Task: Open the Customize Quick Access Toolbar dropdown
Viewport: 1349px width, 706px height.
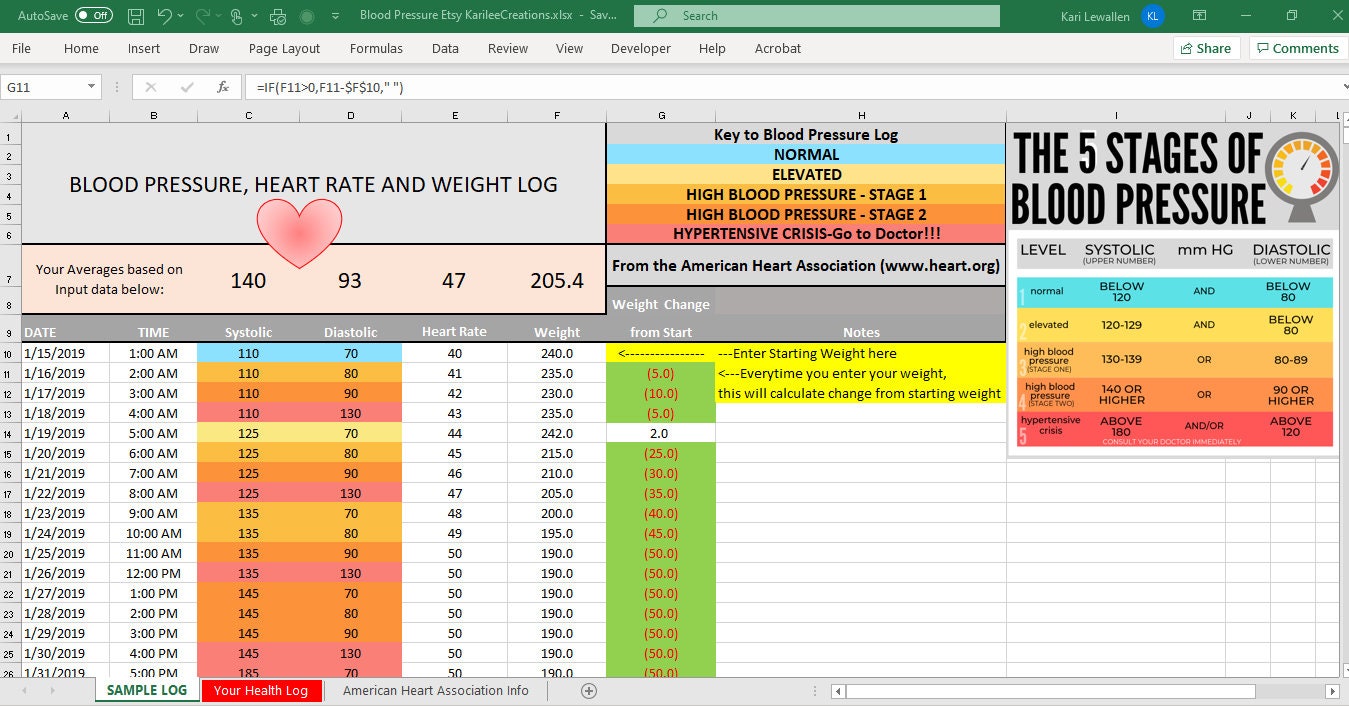Action: click(335, 15)
